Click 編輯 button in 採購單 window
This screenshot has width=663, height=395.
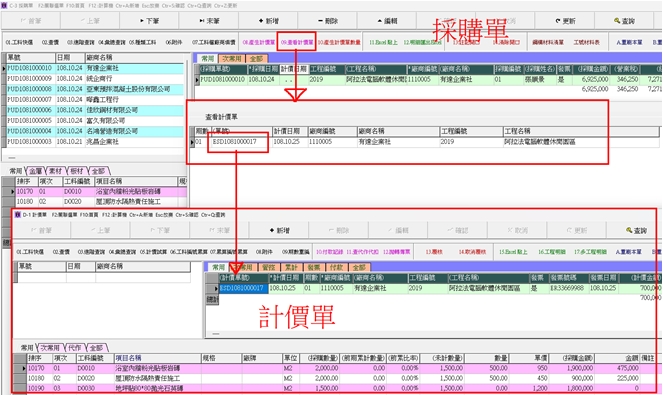(x=387, y=21)
